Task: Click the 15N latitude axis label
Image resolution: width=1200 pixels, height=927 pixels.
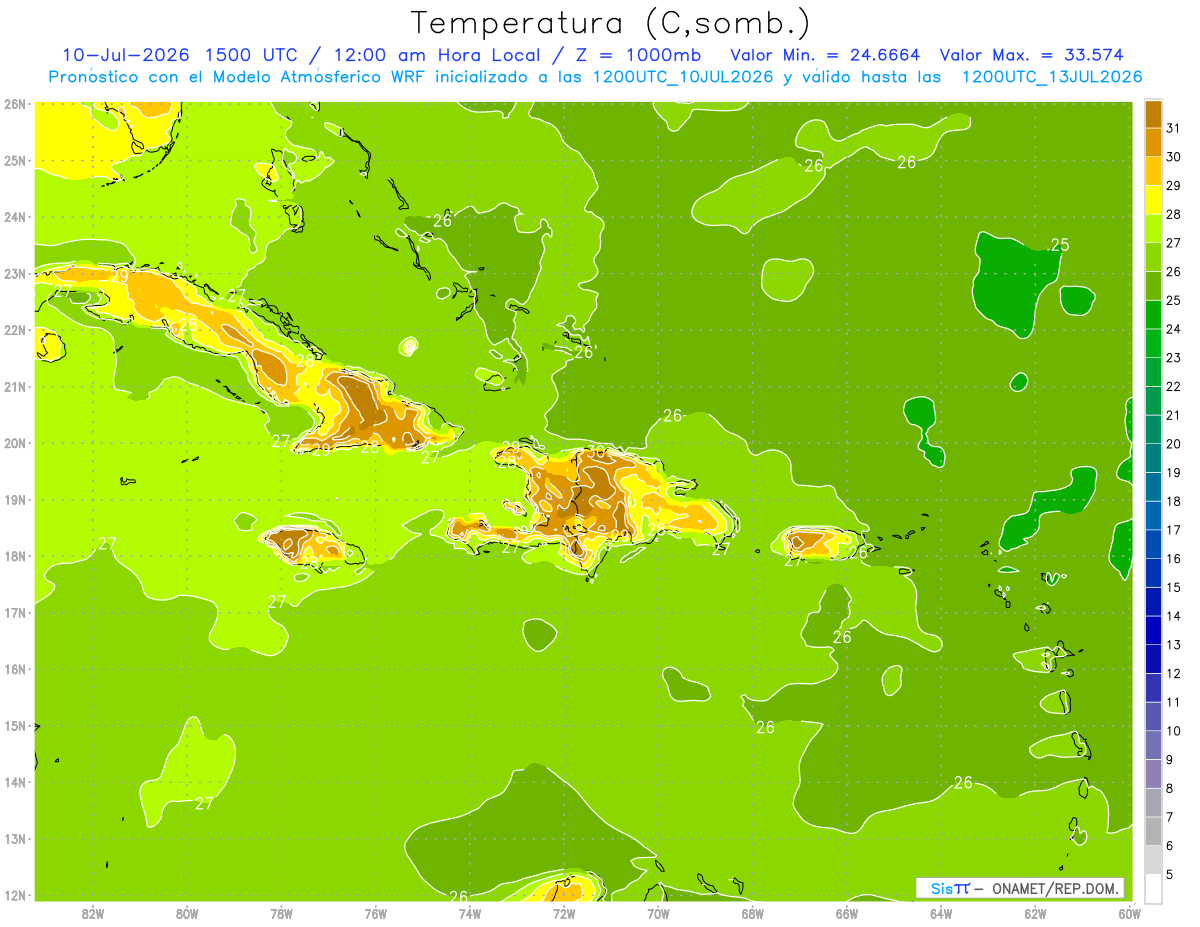Action: point(15,725)
